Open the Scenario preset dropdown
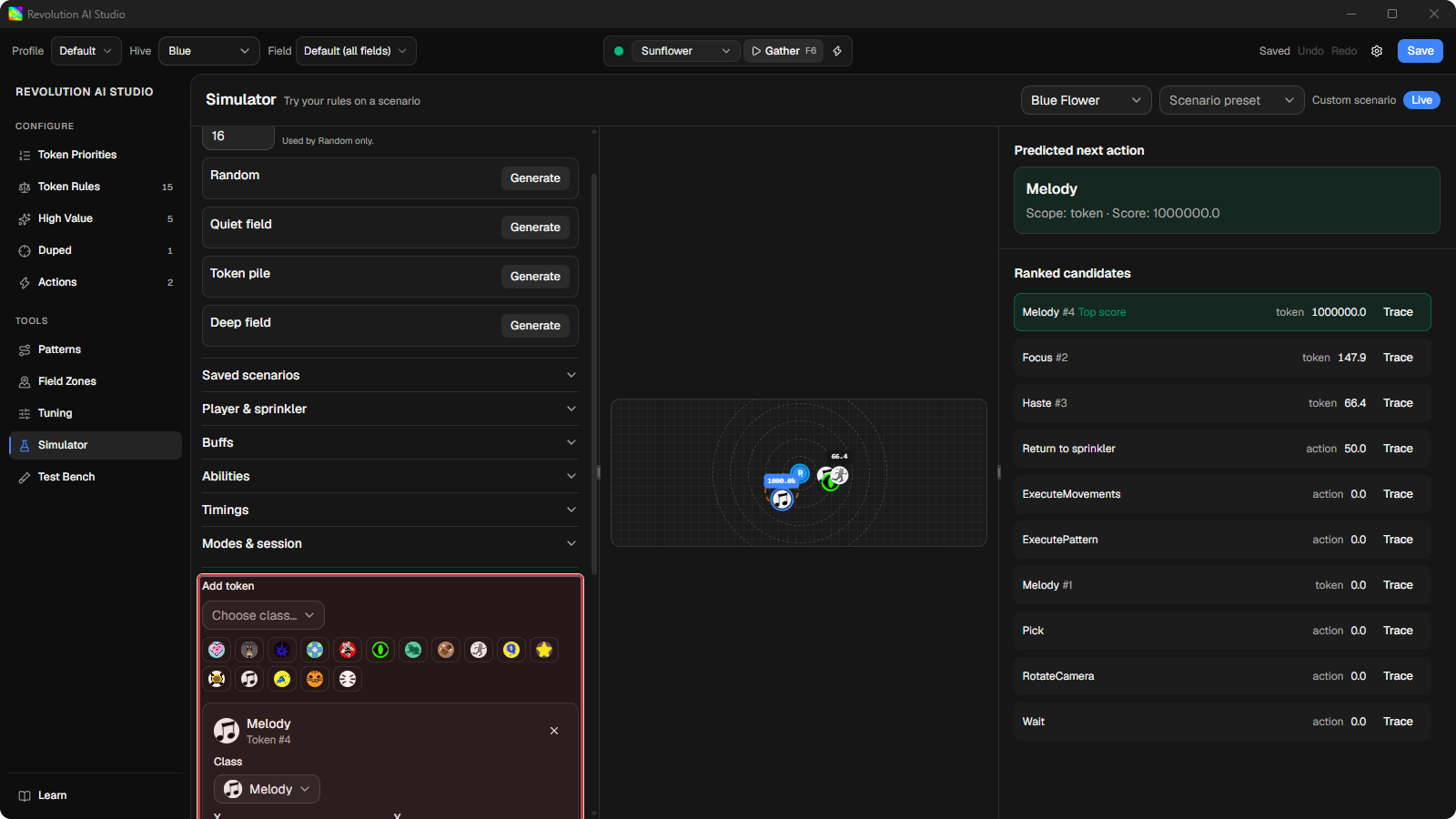 [x=1231, y=100]
